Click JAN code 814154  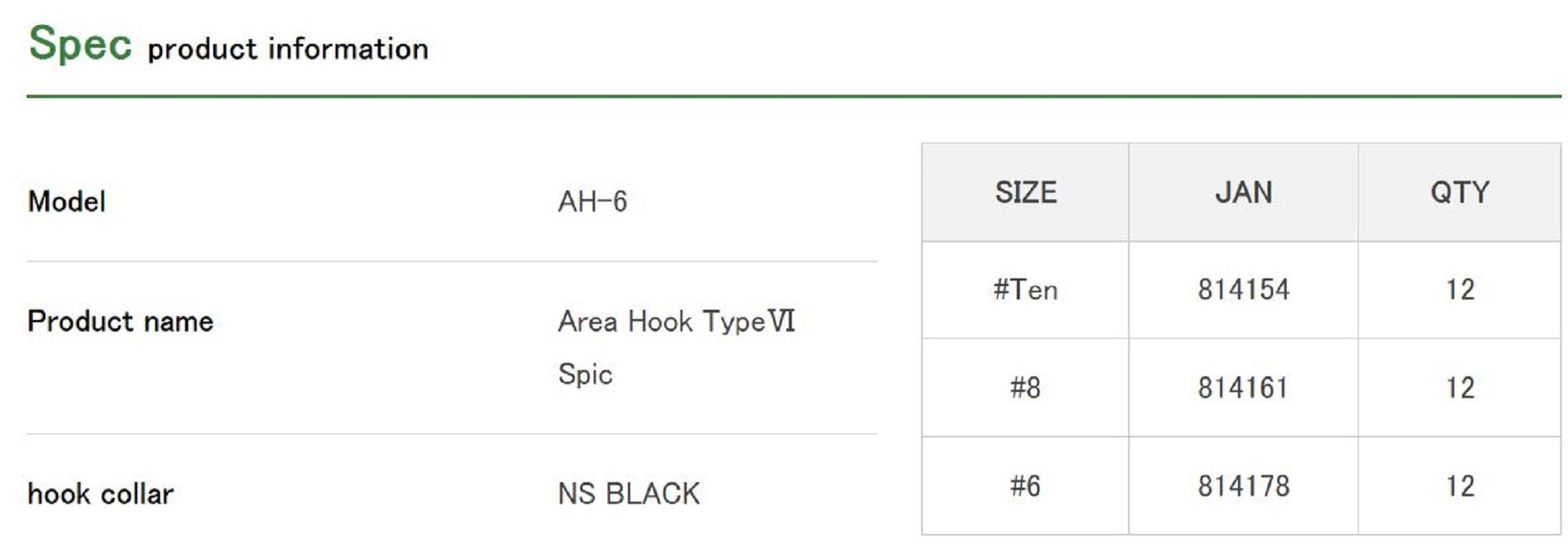pyautogui.click(x=1243, y=290)
